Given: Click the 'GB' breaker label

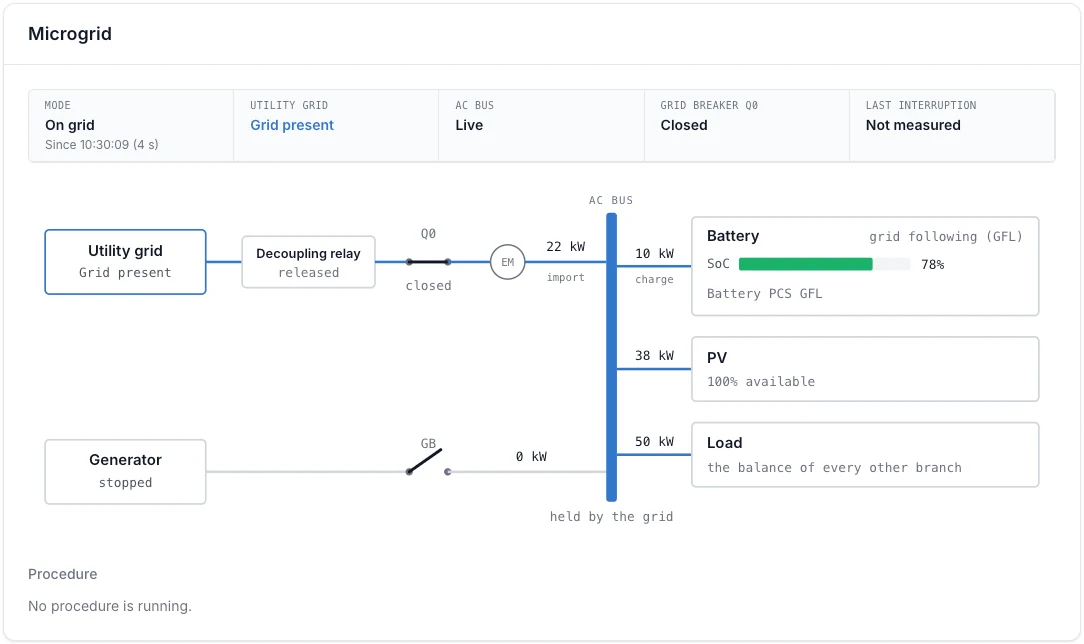Looking at the screenshot, I should (x=429, y=443).
